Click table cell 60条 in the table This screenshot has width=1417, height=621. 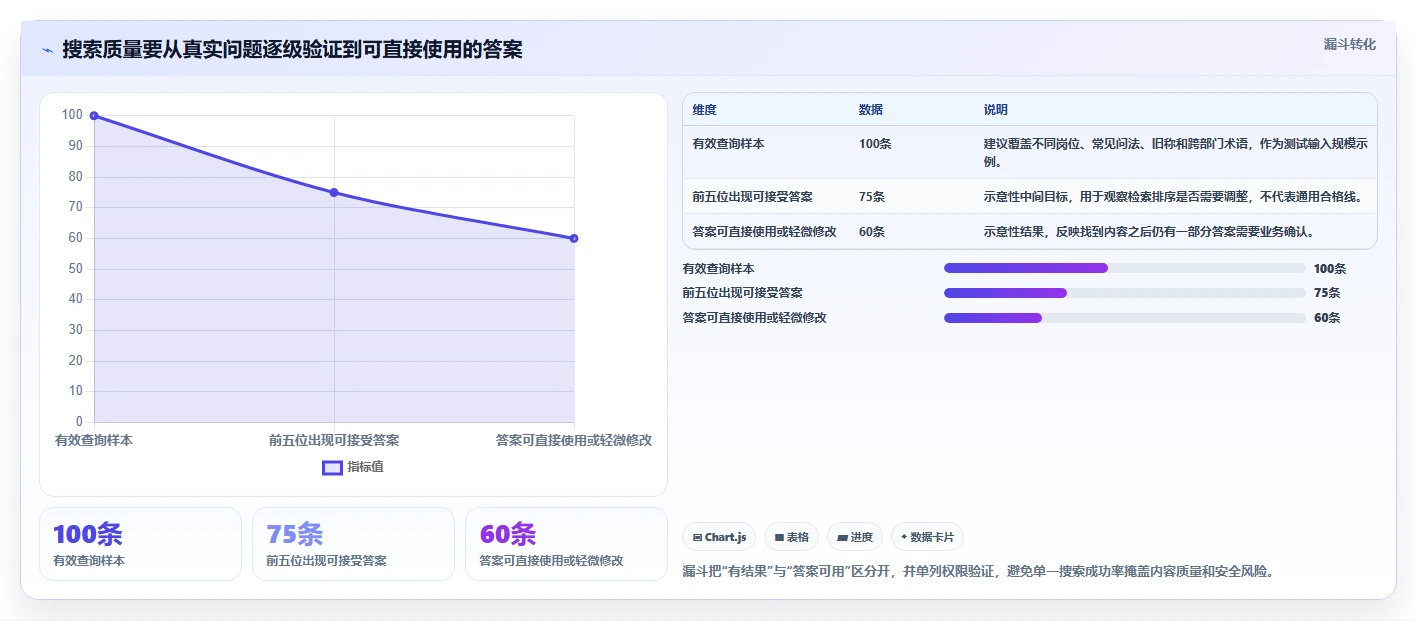tap(872, 232)
